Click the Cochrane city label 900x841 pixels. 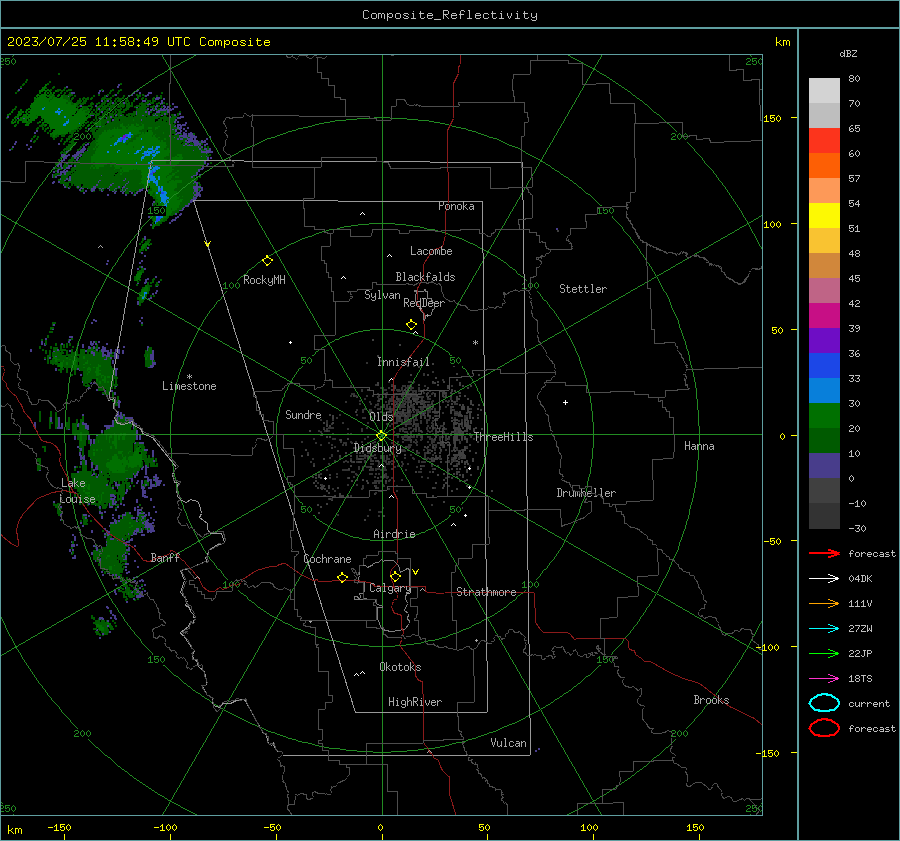[x=327, y=559]
